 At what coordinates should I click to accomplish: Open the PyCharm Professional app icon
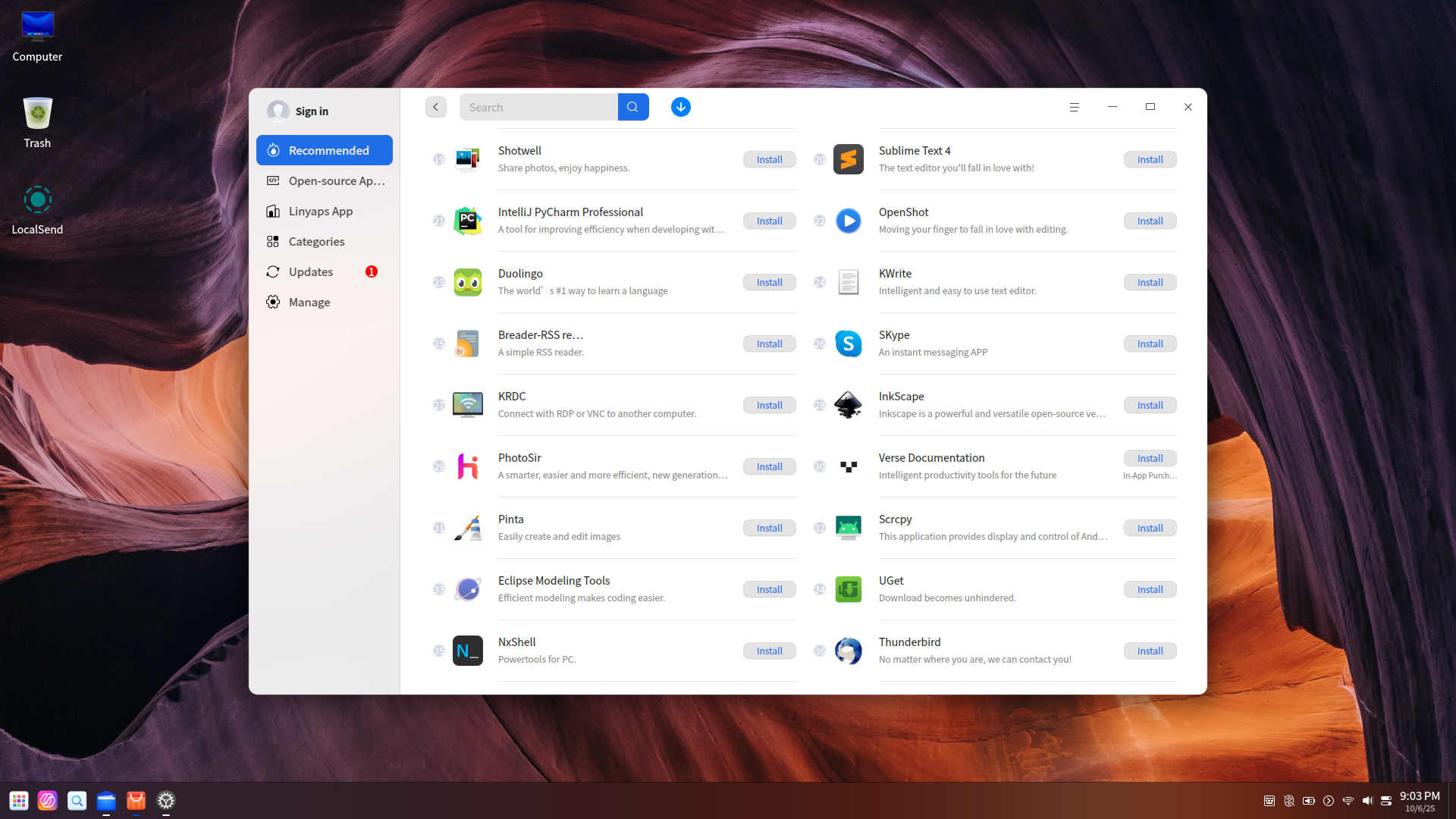click(467, 221)
